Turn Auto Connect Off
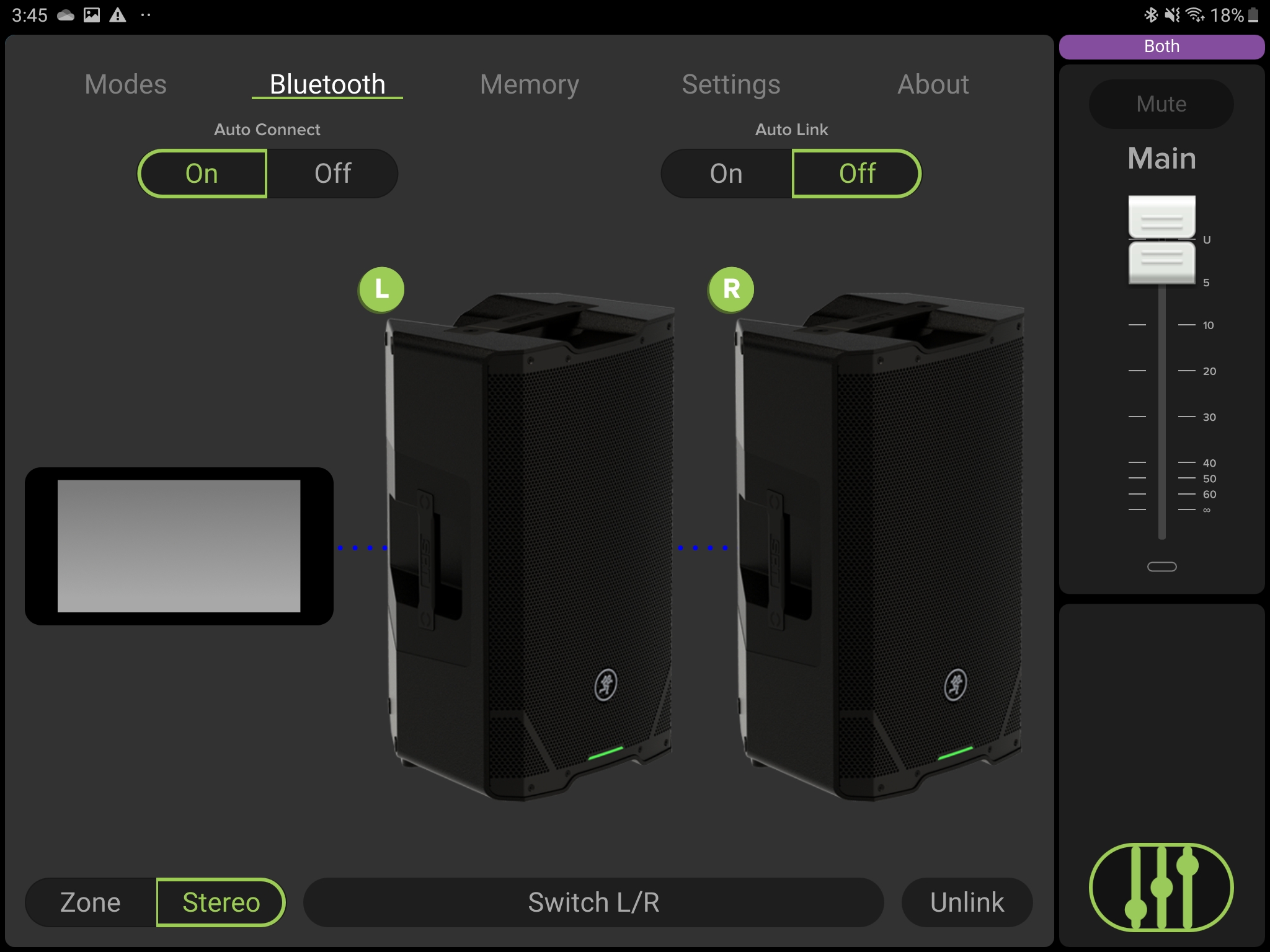Viewport: 1270px width, 952px height. [x=333, y=174]
